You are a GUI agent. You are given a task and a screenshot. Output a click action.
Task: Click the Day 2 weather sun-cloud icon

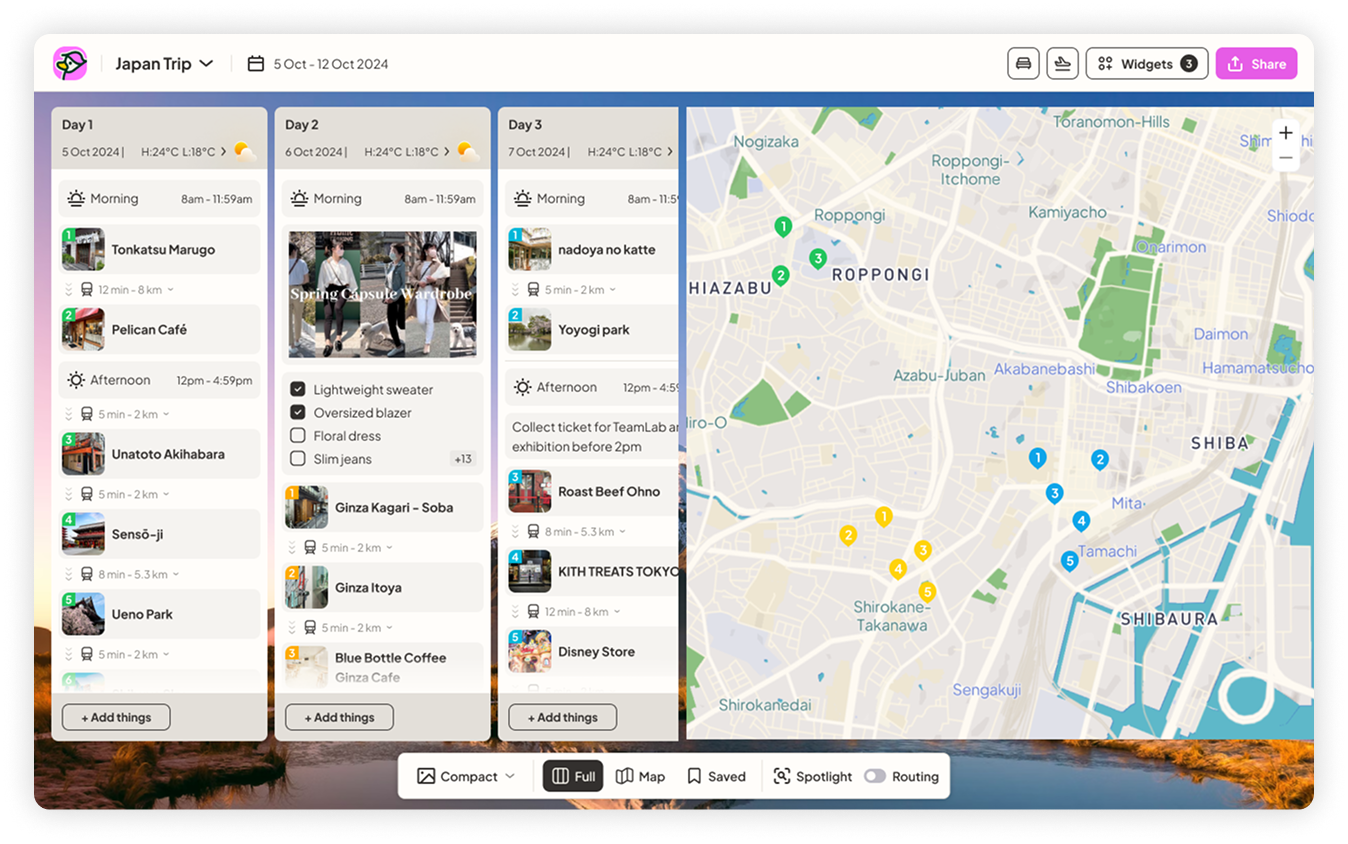[468, 152]
